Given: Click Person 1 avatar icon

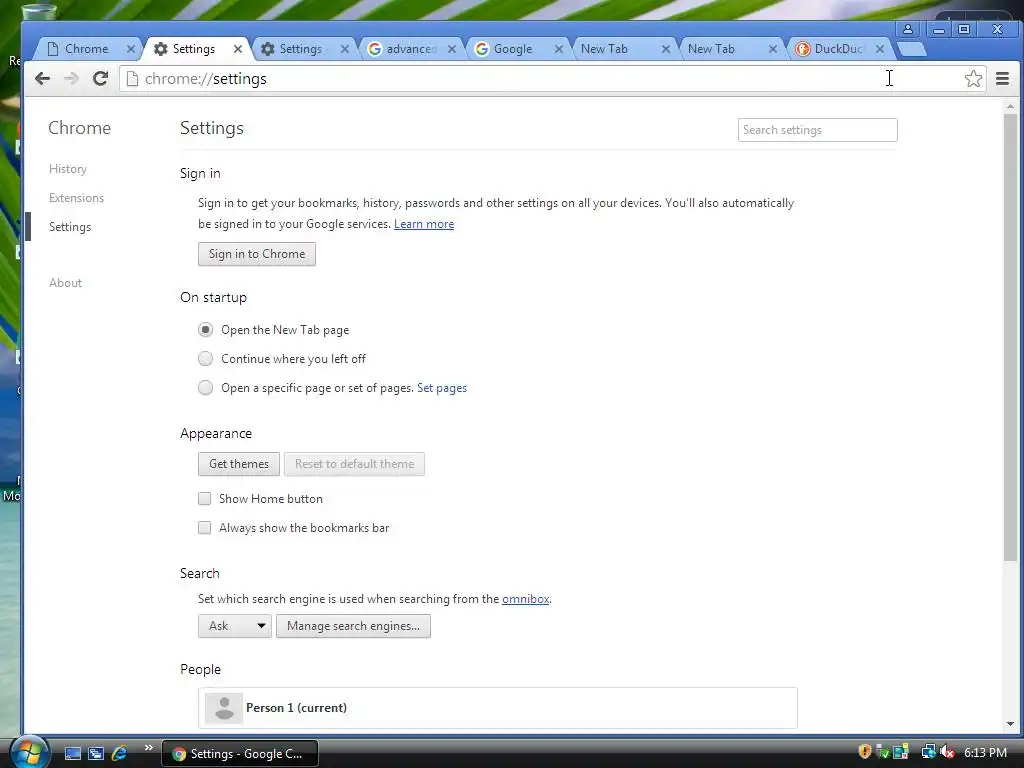Looking at the screenshot, I should (224, 708).
